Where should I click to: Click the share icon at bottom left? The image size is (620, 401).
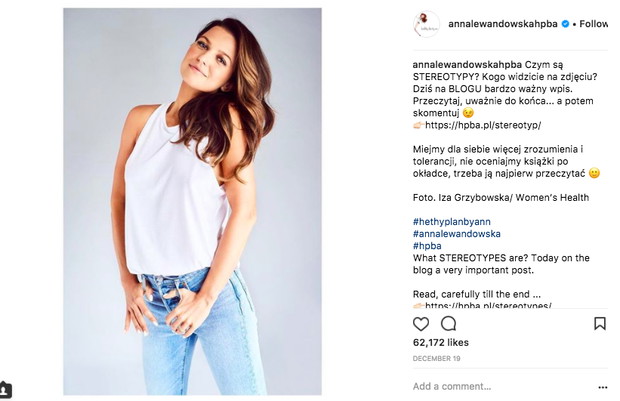(5, 390)
